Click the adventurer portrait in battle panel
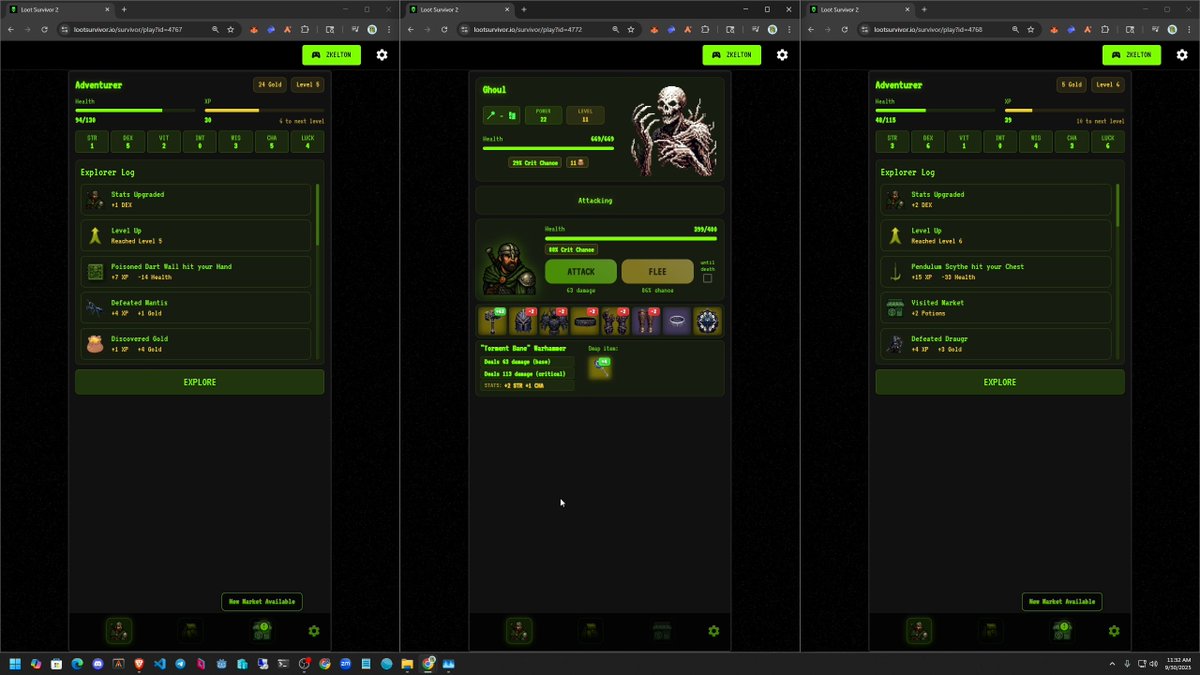The image size is (1200, 675). (x=509, y=269)
